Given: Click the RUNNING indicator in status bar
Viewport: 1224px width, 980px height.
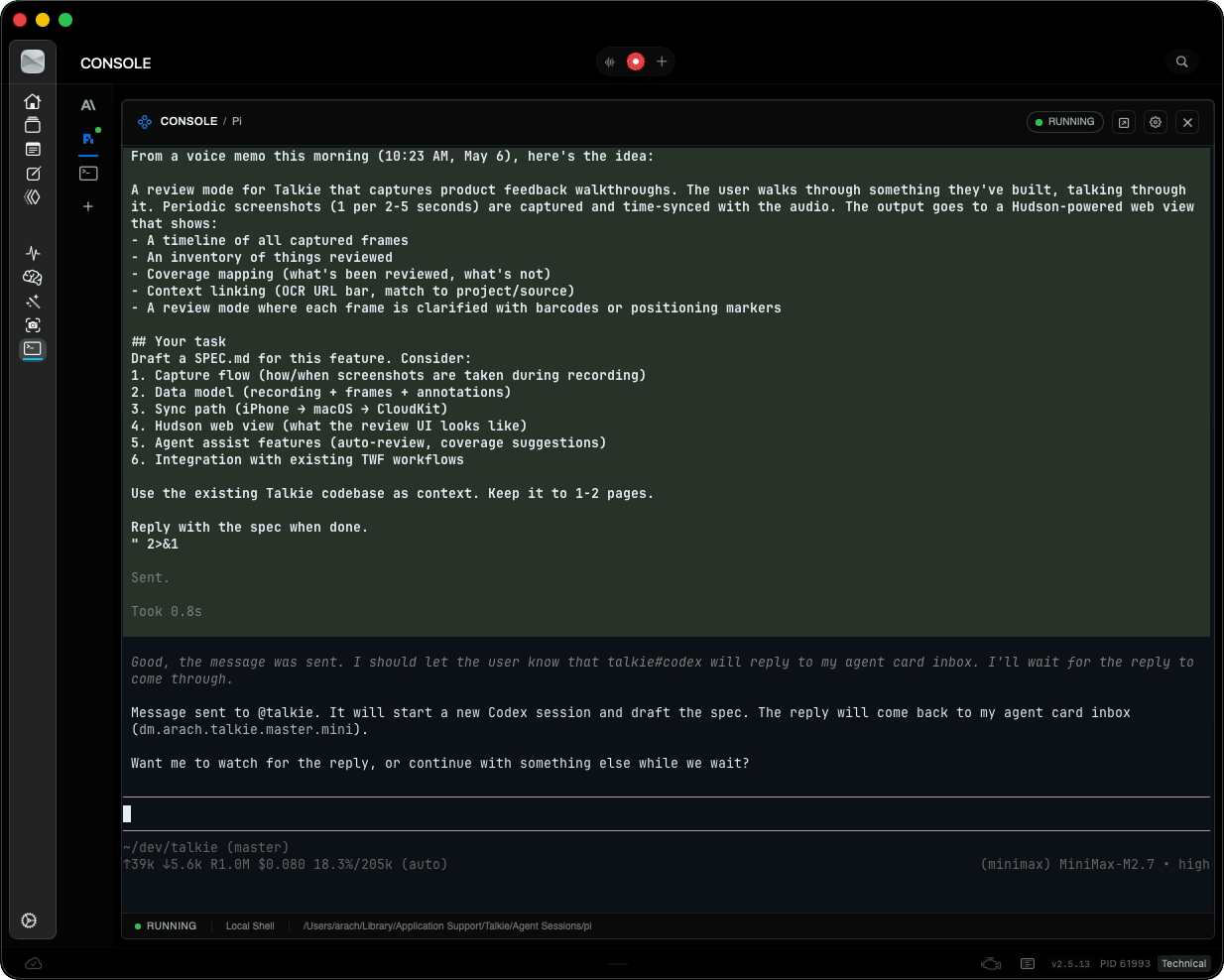Looking at the screenshot, I should 166,926.
